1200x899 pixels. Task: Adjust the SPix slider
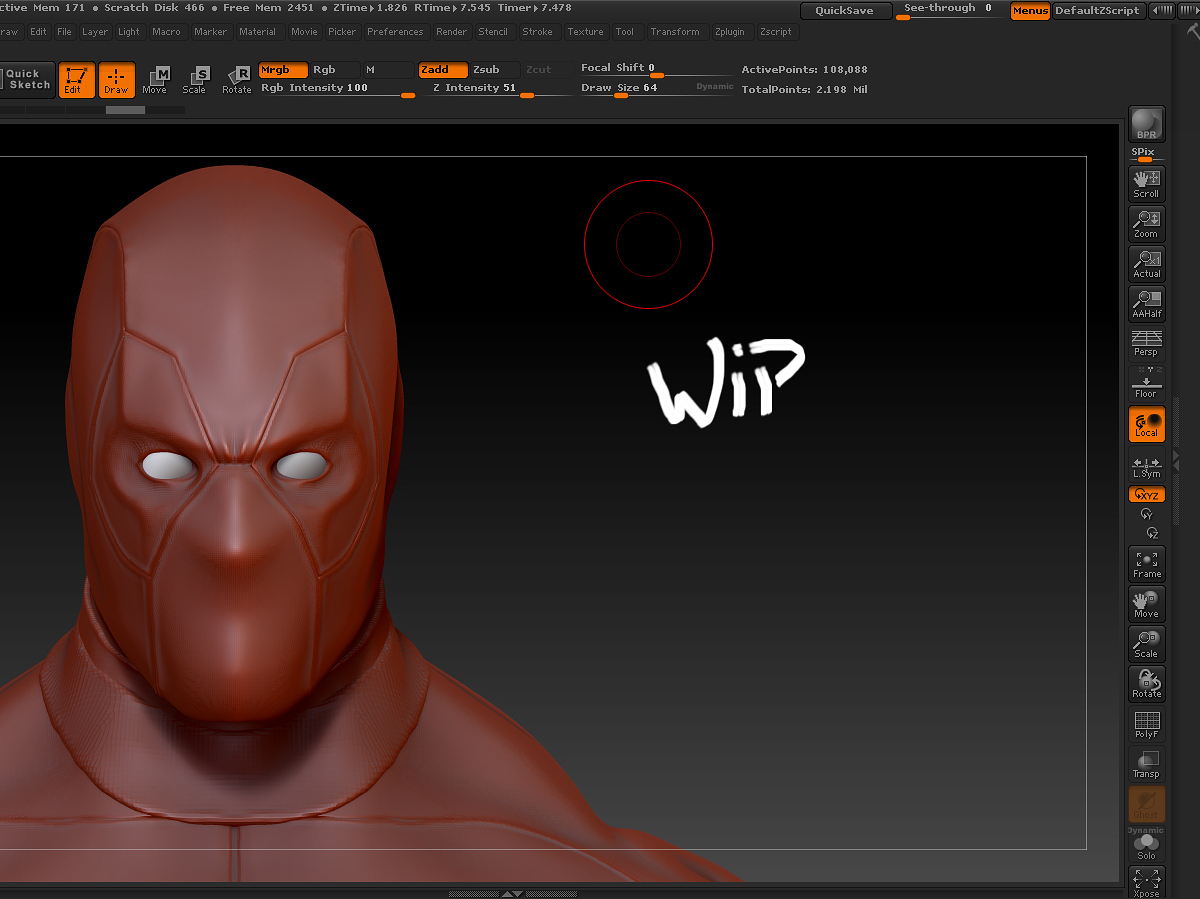pos(1146,155)
